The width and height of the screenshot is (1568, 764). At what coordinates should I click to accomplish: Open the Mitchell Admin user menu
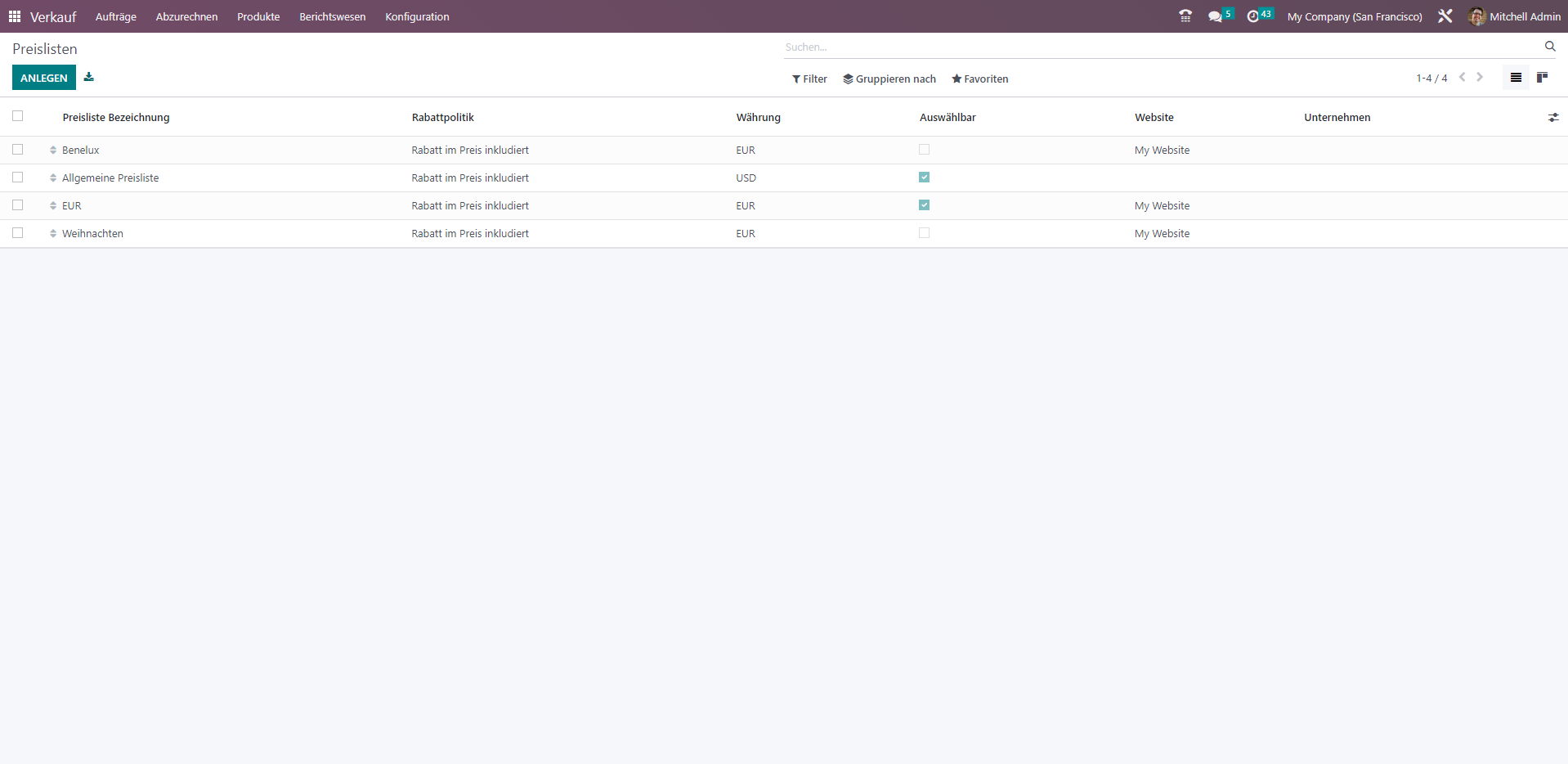tap(1515, 16)
